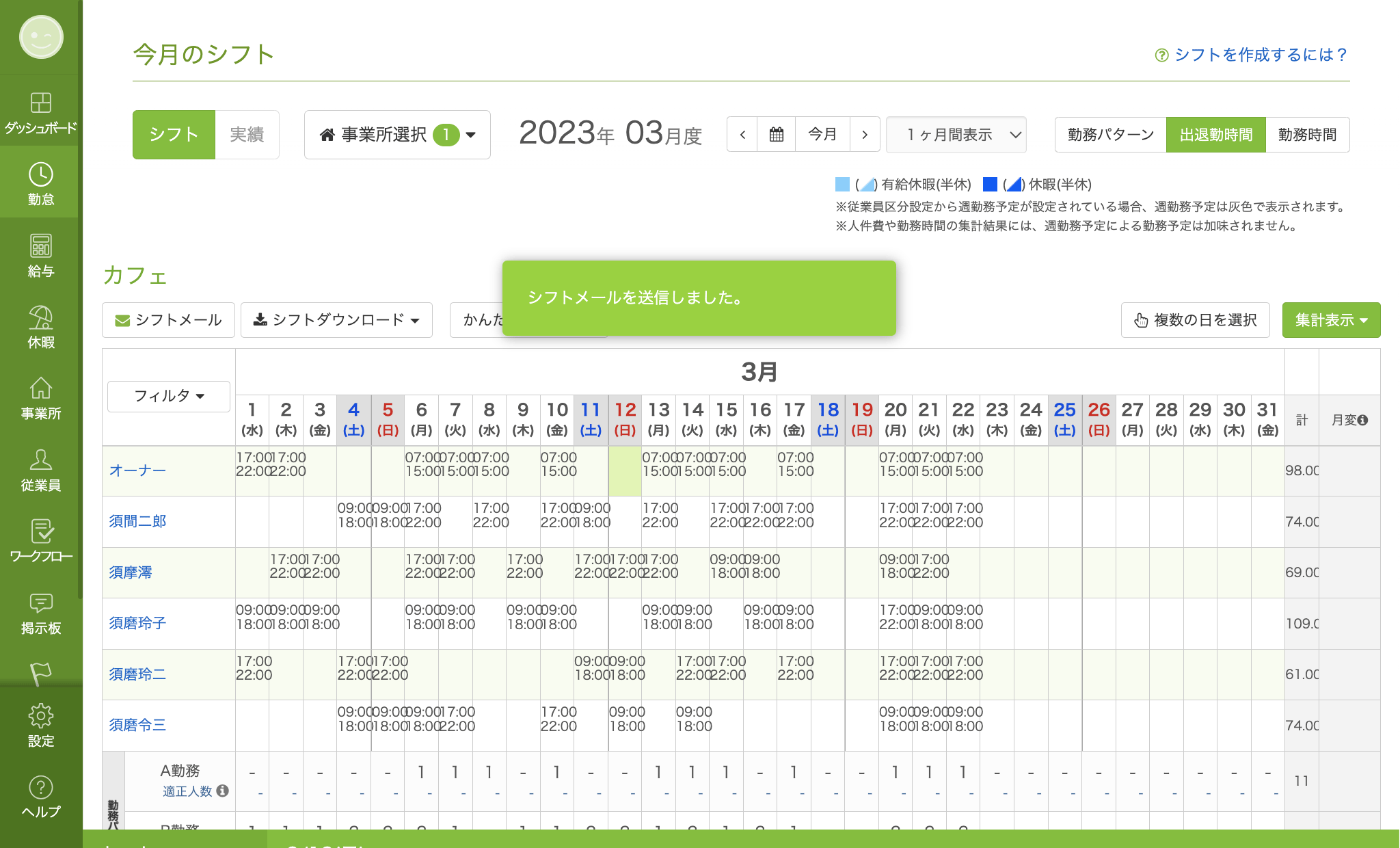Switch to 勤務パターン display mode
The height and width of the screenshot is (848, 1400).
pos(1110,135)
